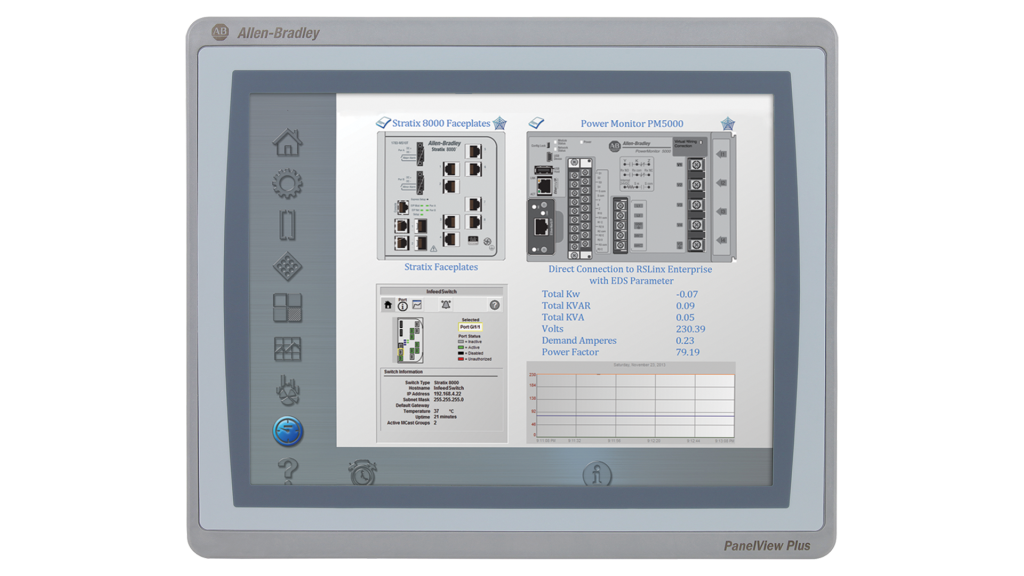Open Port info icon in InfeedSwitch faceplate
Screen dimensions: 1024x576
tap(402, 304)
